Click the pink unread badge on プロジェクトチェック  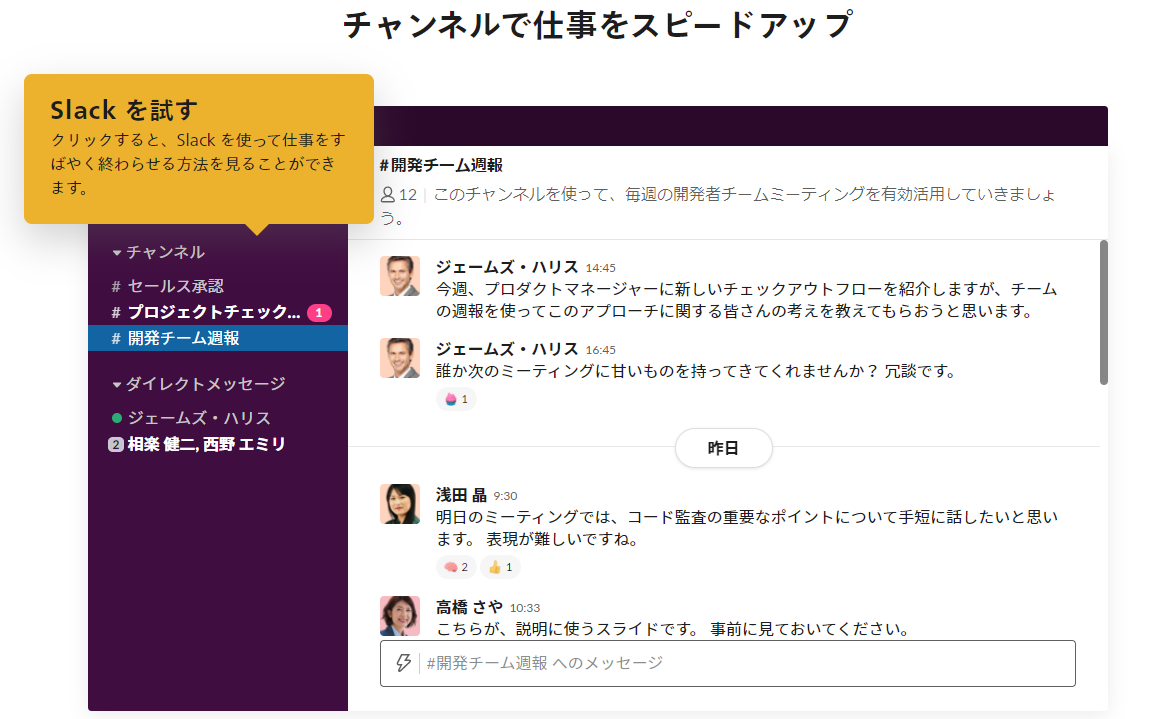pyautogui.click(x=319, y=312)
